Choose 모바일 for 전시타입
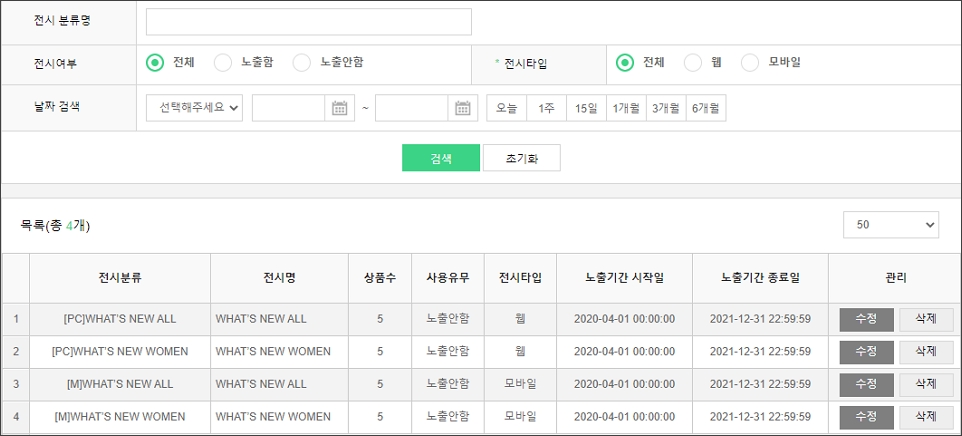This screenshot has height=436, width=962. pyautogui.click(x=750, y=63)
